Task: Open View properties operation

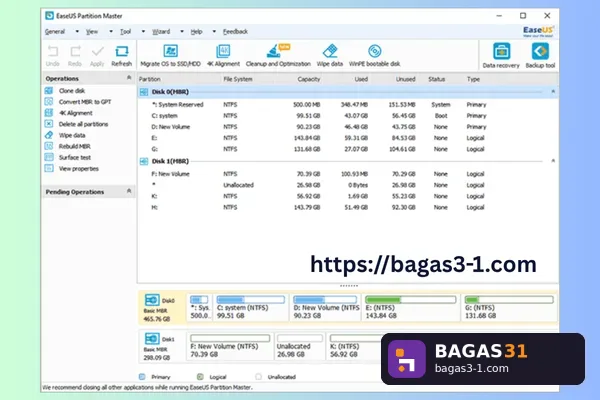Action: pyautogui.click(x=78, y=168)
